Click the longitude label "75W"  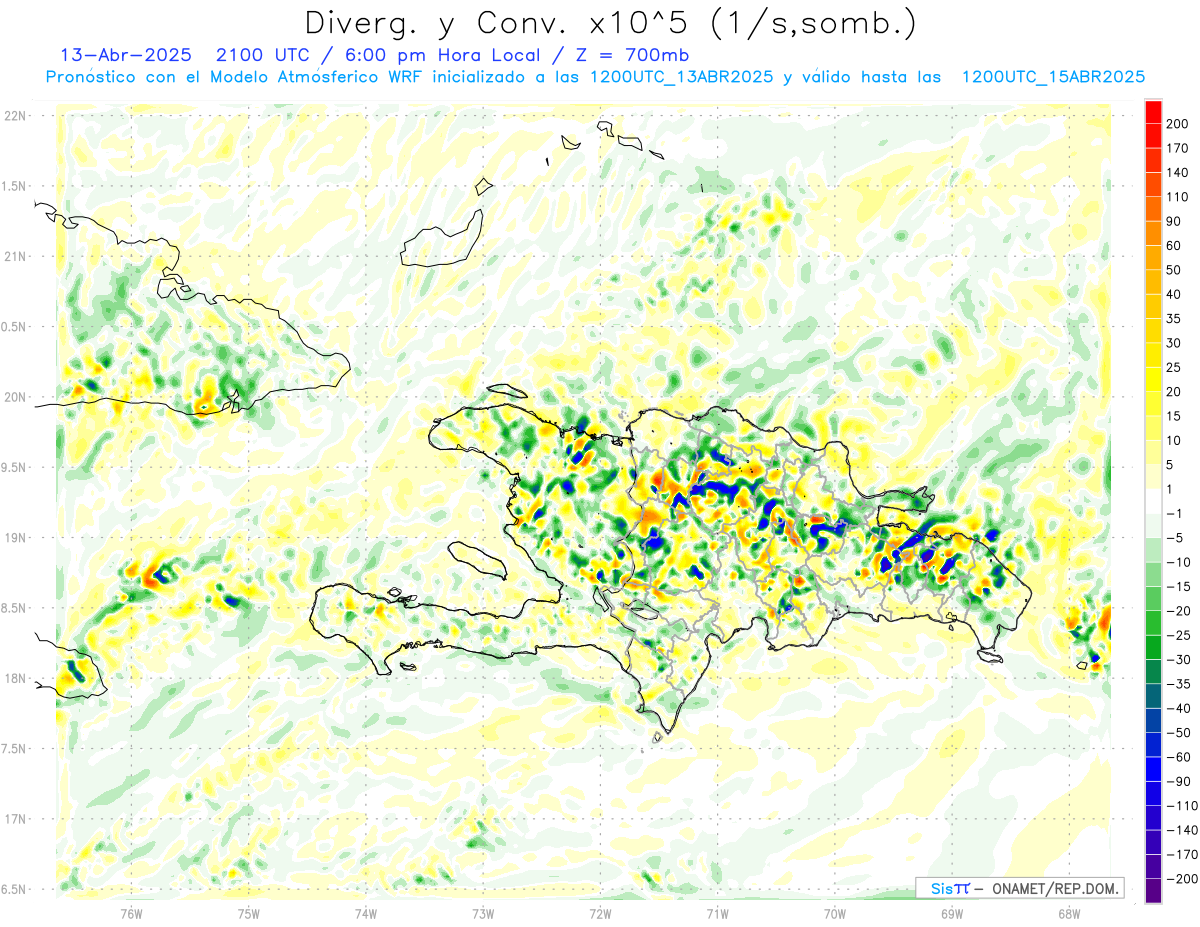tap(248, 913)
